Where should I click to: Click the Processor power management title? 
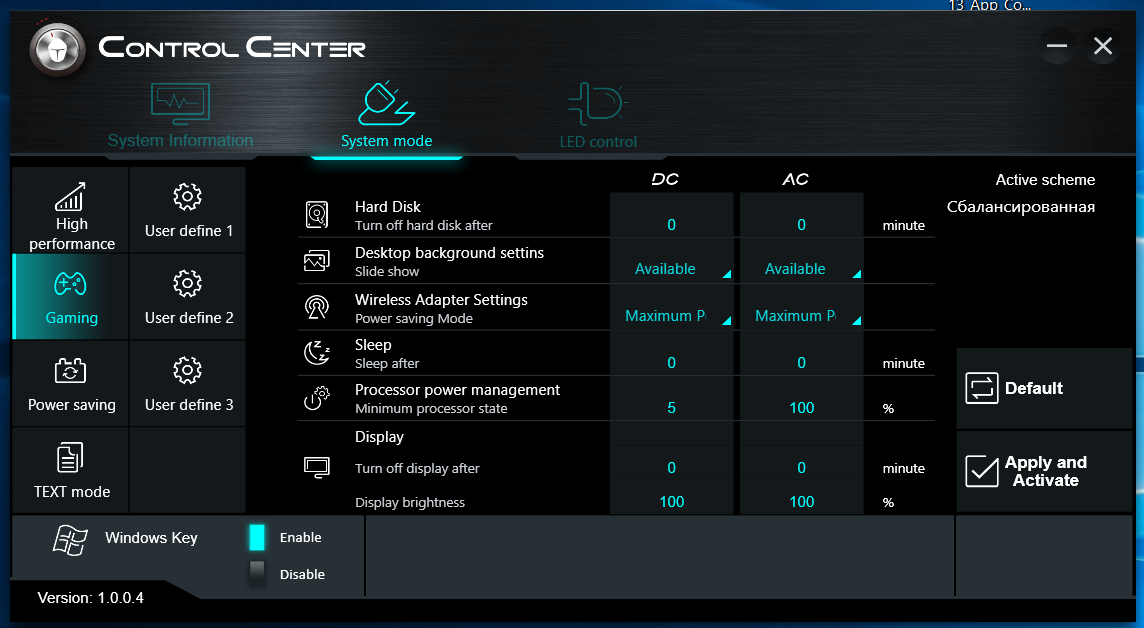(x=457, y=389)
